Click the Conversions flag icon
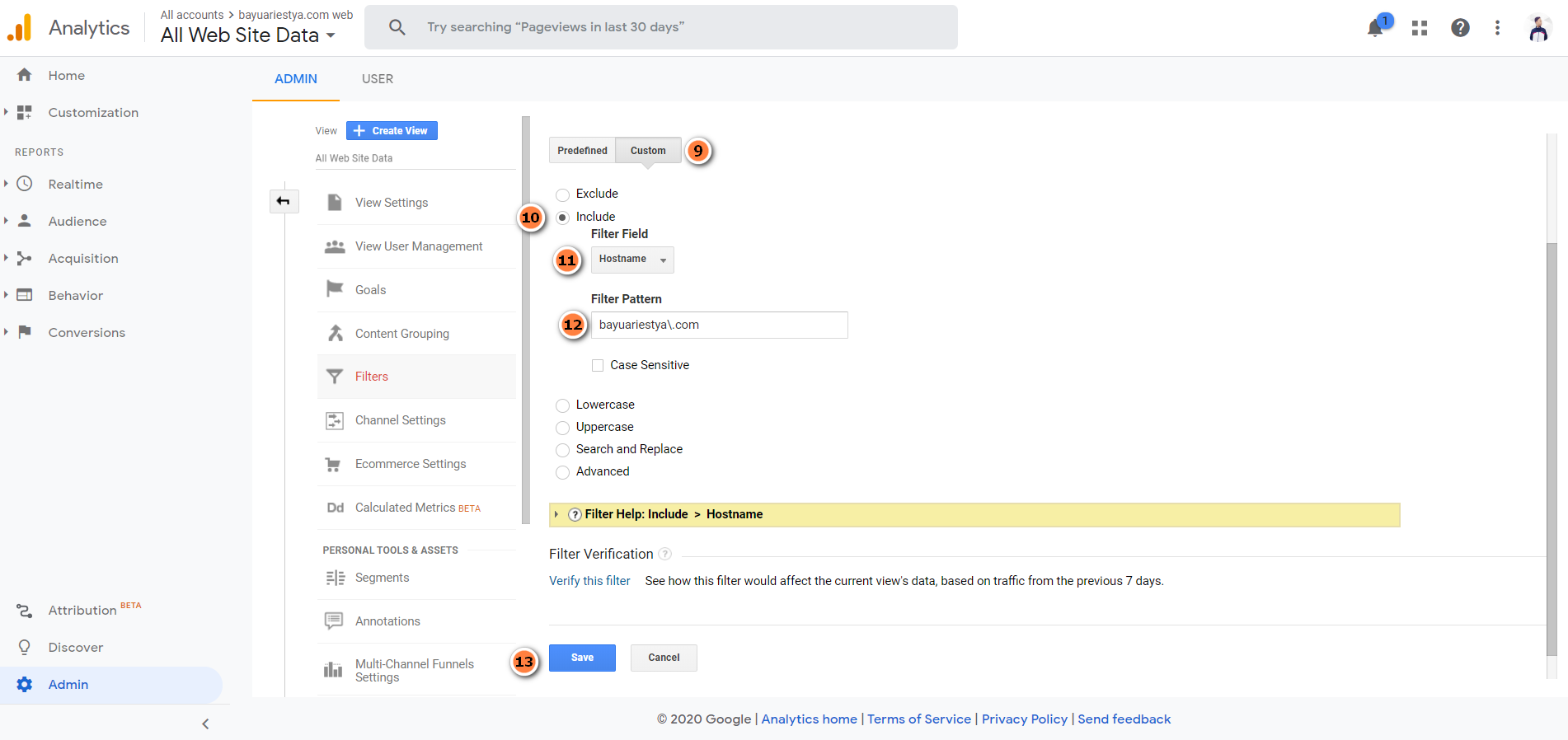The height and width of the screenshot is (740, 1568). (25, 332)
